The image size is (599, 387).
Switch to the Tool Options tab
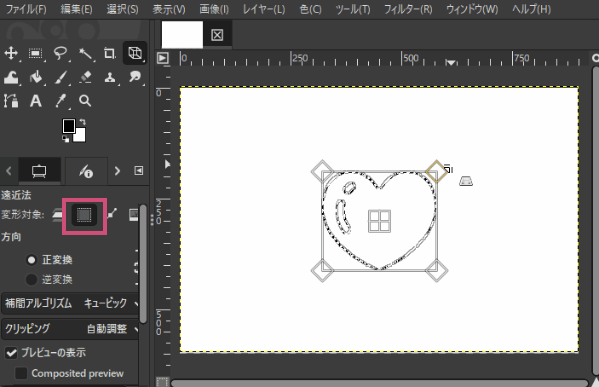click(x=39, y=171)
